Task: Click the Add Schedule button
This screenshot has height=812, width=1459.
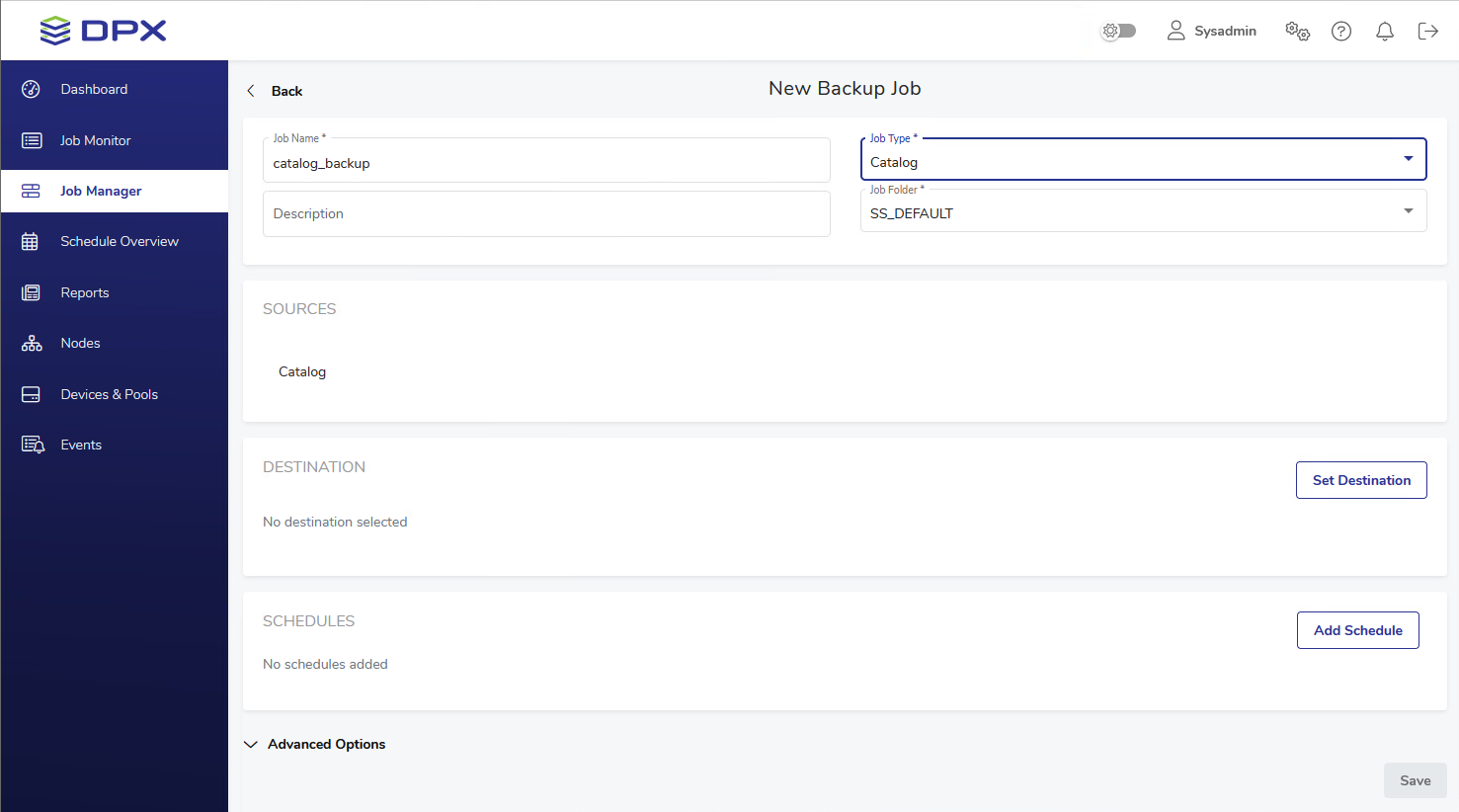Action: pyautogui.click(x=1357, y=630)
